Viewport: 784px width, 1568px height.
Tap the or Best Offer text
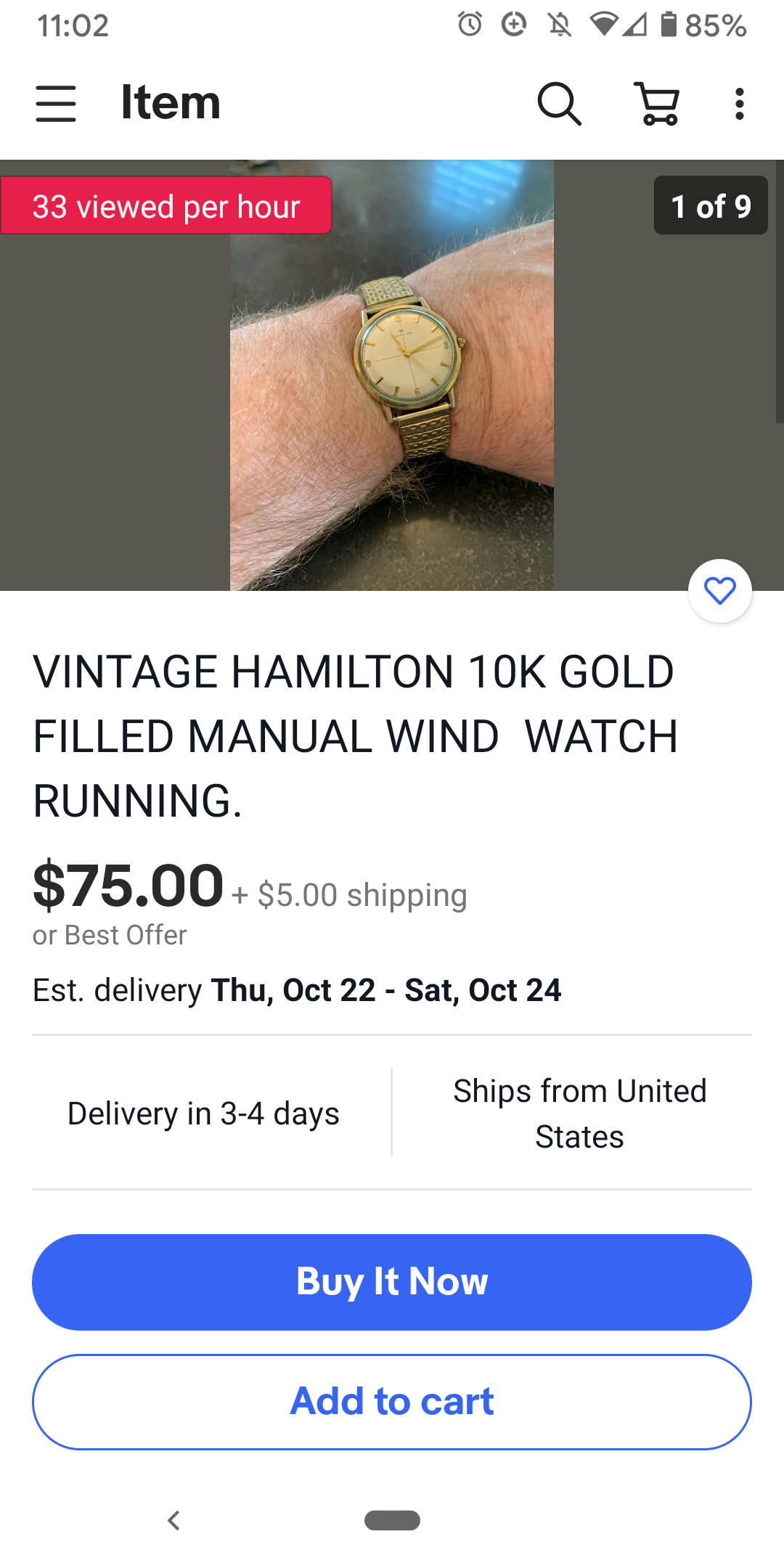tap(110, 935)
